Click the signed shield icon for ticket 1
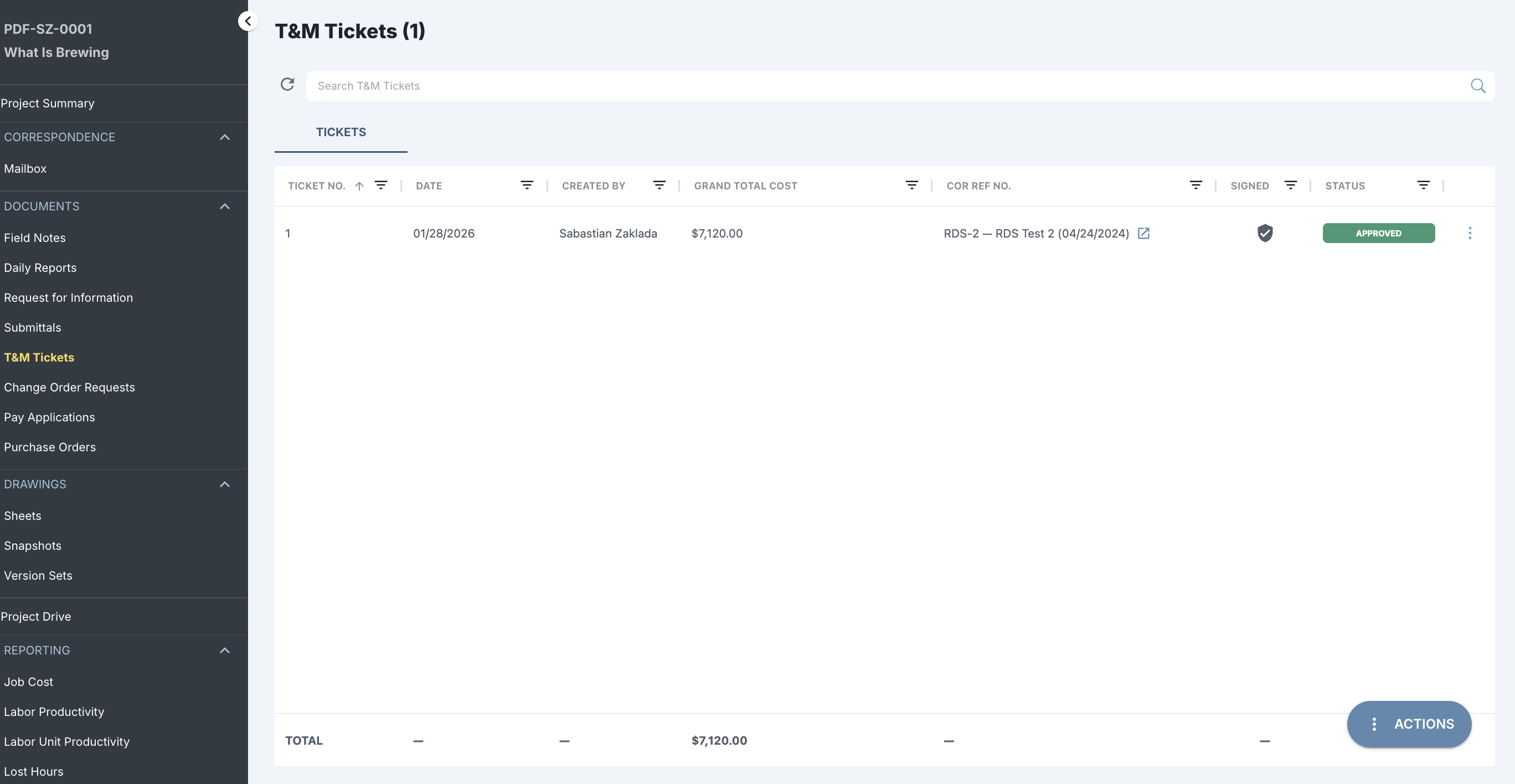1515x784 pixels. (1265, 234)
